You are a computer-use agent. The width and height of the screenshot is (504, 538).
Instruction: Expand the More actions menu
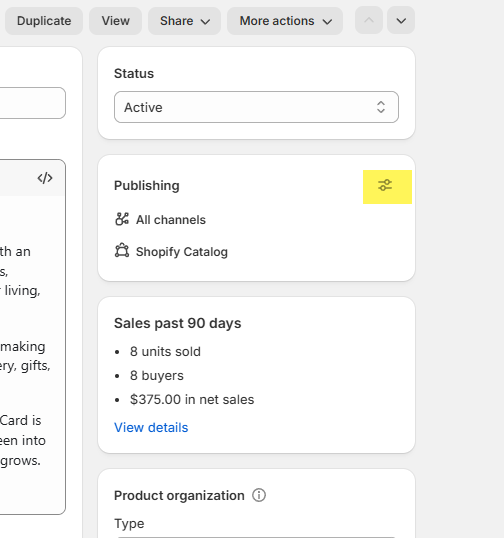(x=285, y=21)
